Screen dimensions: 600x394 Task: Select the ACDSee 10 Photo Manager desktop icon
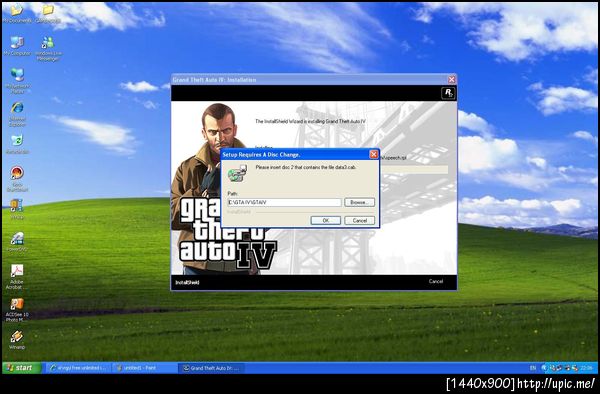tap(17, 310)
